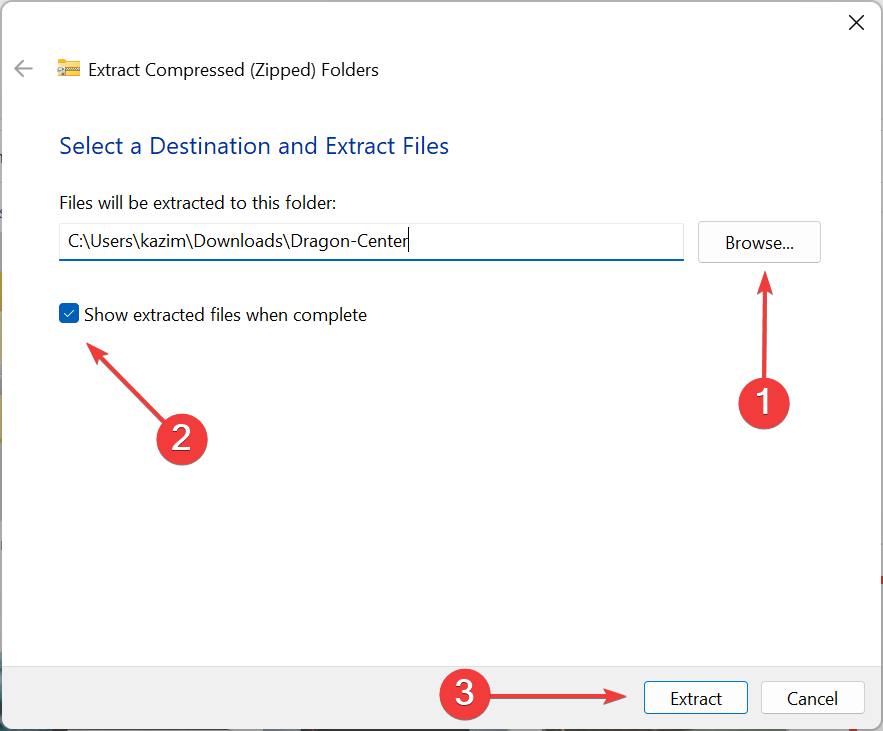Click the Browse... button
883x731 pixels.
pyautogui.click(x=759, y=243)
